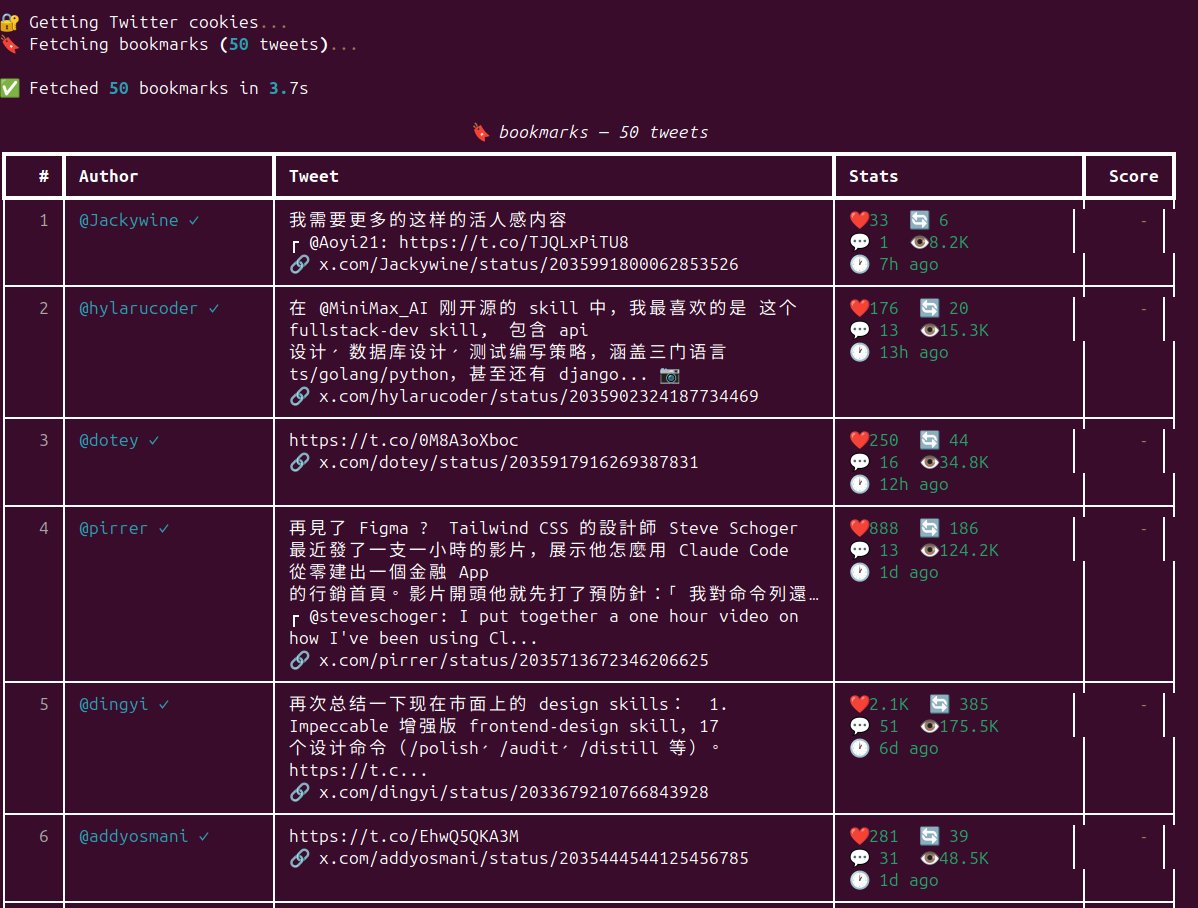1198x908 pixels.
Task: Click the clock icon beside 12h ago
Action: pos(860,485)
